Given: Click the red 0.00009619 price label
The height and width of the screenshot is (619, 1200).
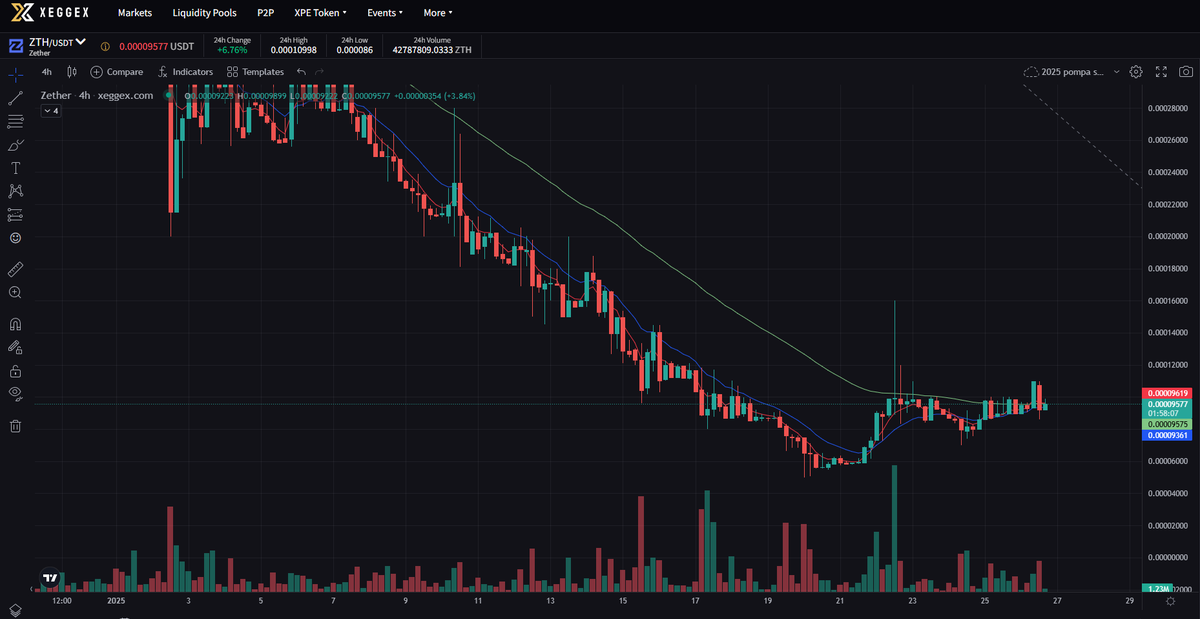Looking at the screenshot, I should [1165, 393].
